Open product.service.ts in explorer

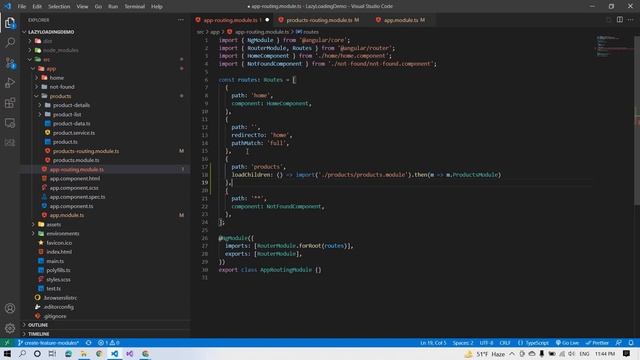(73, 133)
